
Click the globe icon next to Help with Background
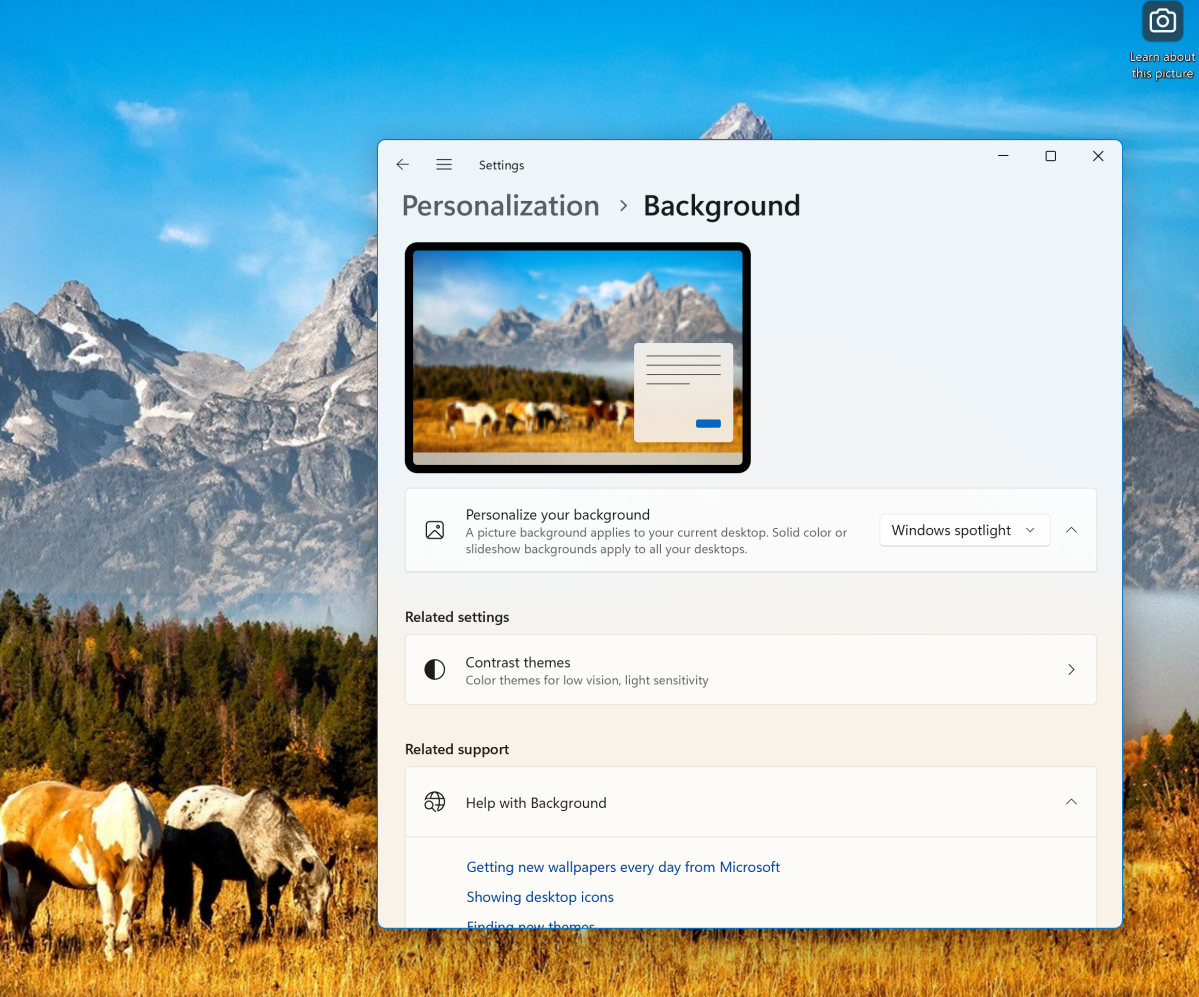(434, 802)
